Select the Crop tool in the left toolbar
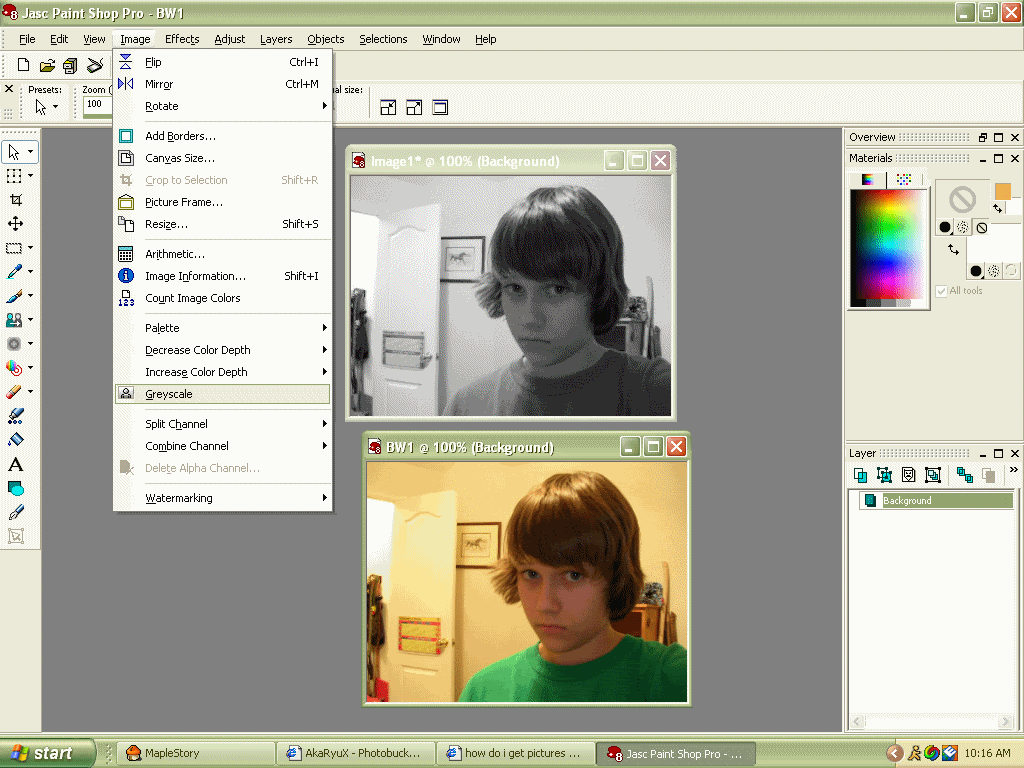This screenshot has width=1024, height=768. (x=16, y=200)
